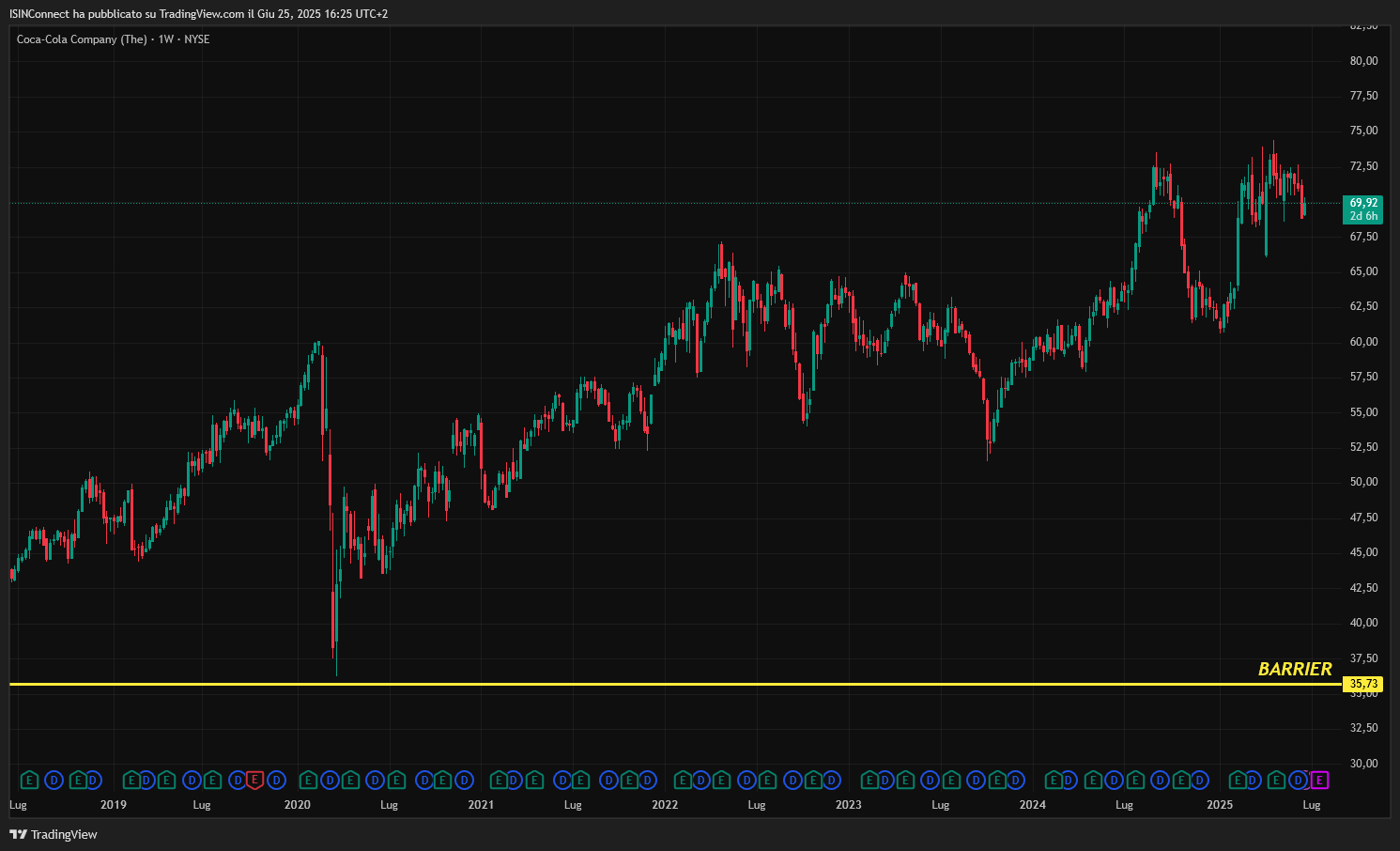Click the first green E marker after the 2021 label

point(500,780)
